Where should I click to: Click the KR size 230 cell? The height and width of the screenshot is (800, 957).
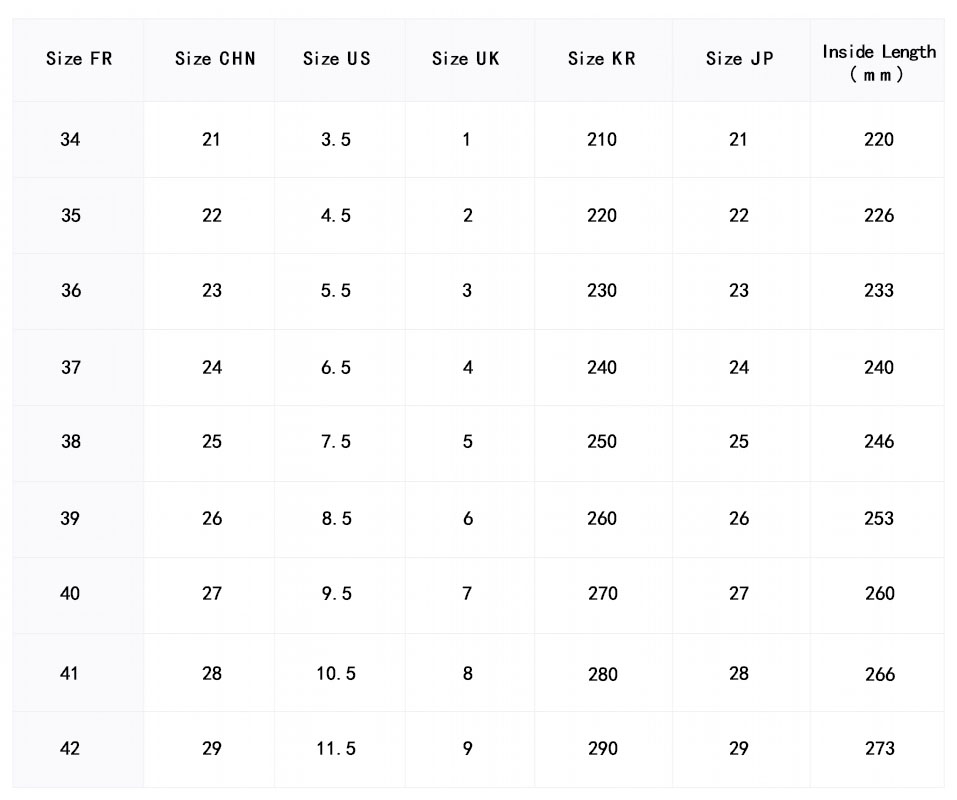[x=602, y=291]
